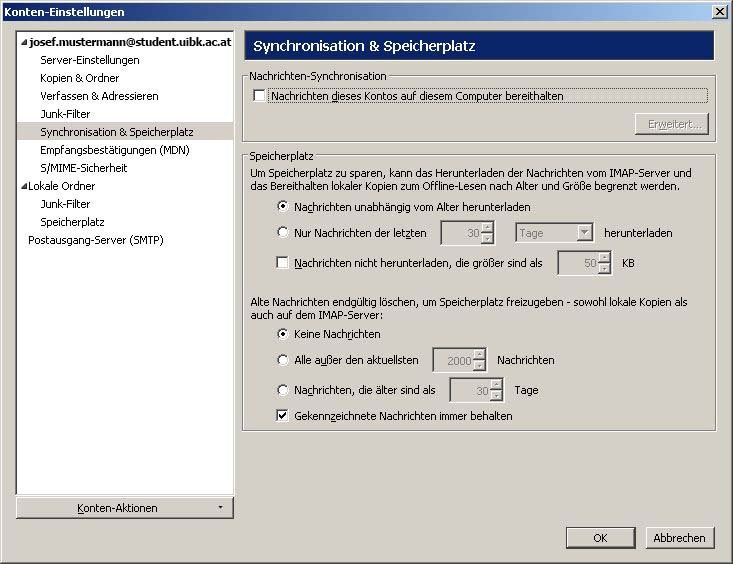Collapse the josef.mustermann account tree node
Screen dimensions: 733x564
point(23,42)
